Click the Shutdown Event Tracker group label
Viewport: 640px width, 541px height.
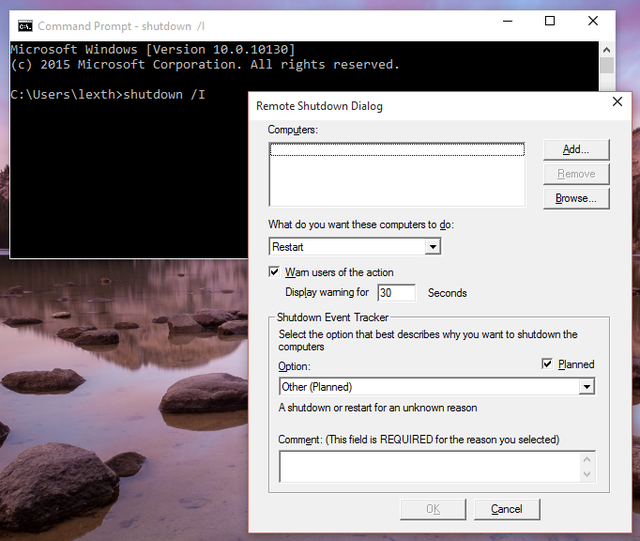pos(332,317)
